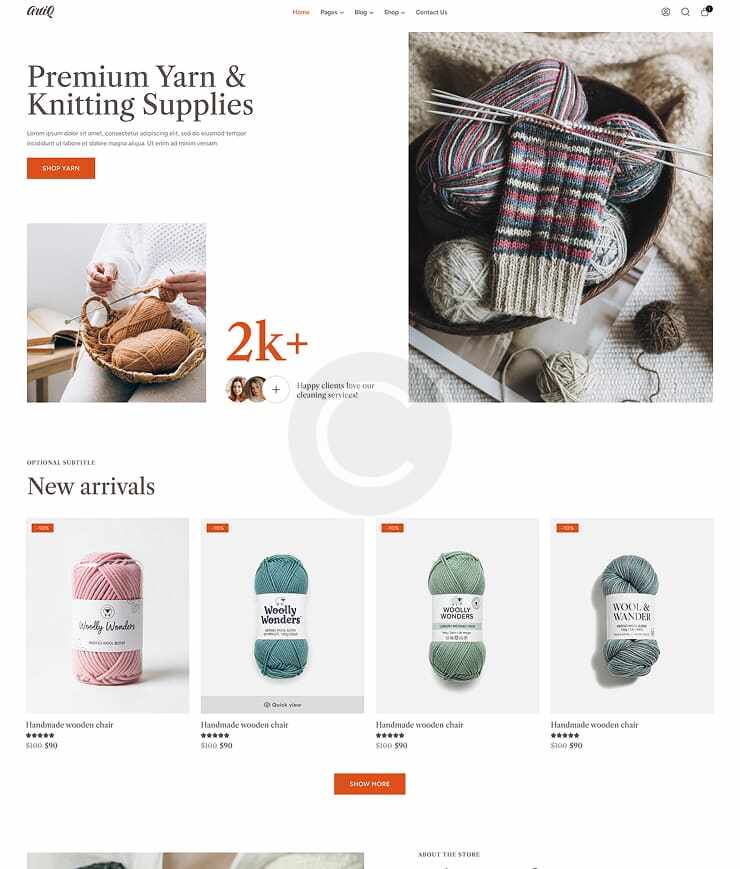Screen dimensions: 740x869
Task: Click the plus circle beside client avatars
Action: coord(276,389)
